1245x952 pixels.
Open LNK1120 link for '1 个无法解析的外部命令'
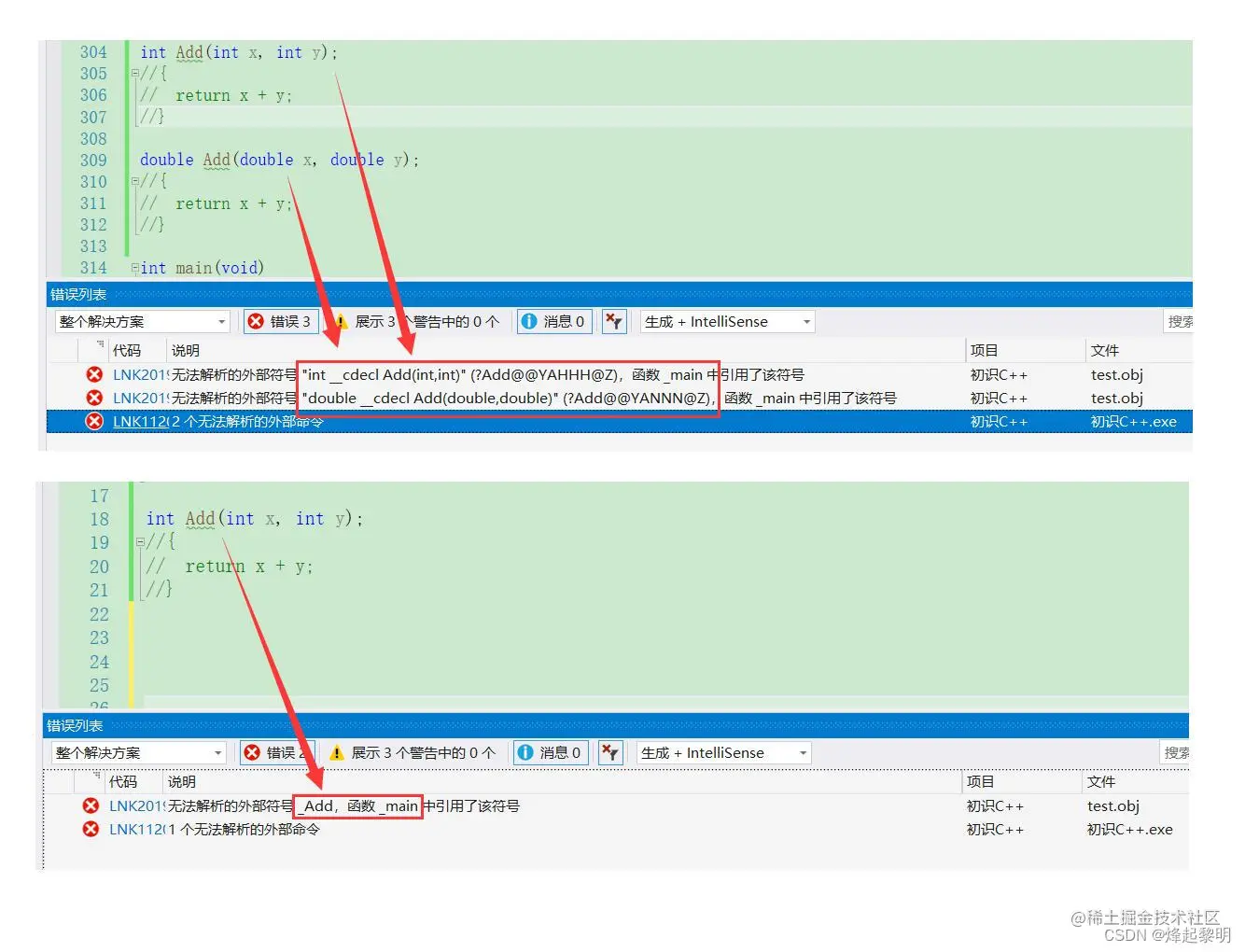click(136, 829)
